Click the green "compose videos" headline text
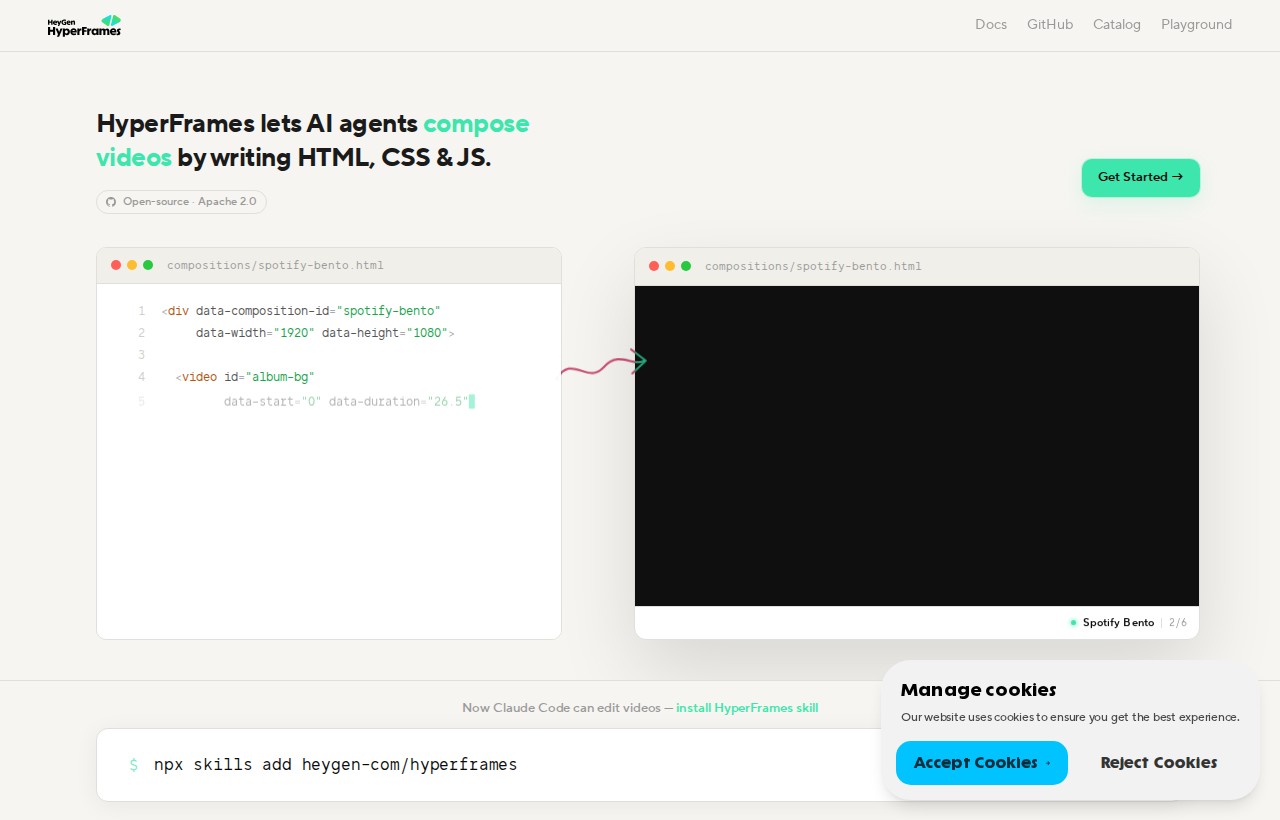 point(313,140)
